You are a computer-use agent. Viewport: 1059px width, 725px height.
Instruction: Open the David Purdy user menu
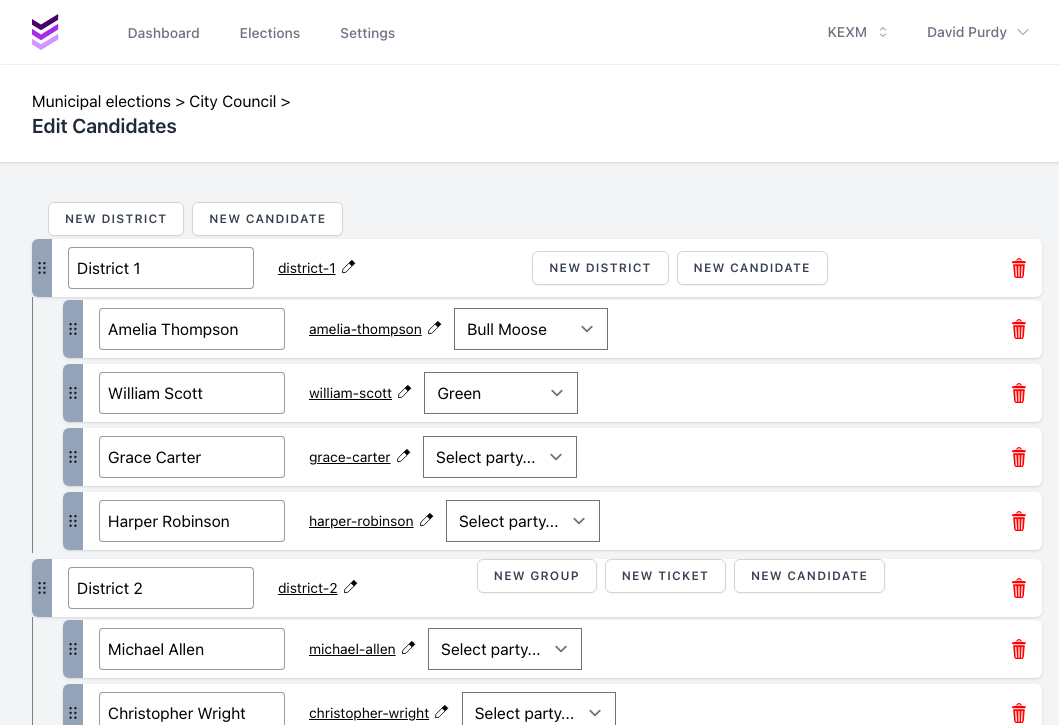977,33
